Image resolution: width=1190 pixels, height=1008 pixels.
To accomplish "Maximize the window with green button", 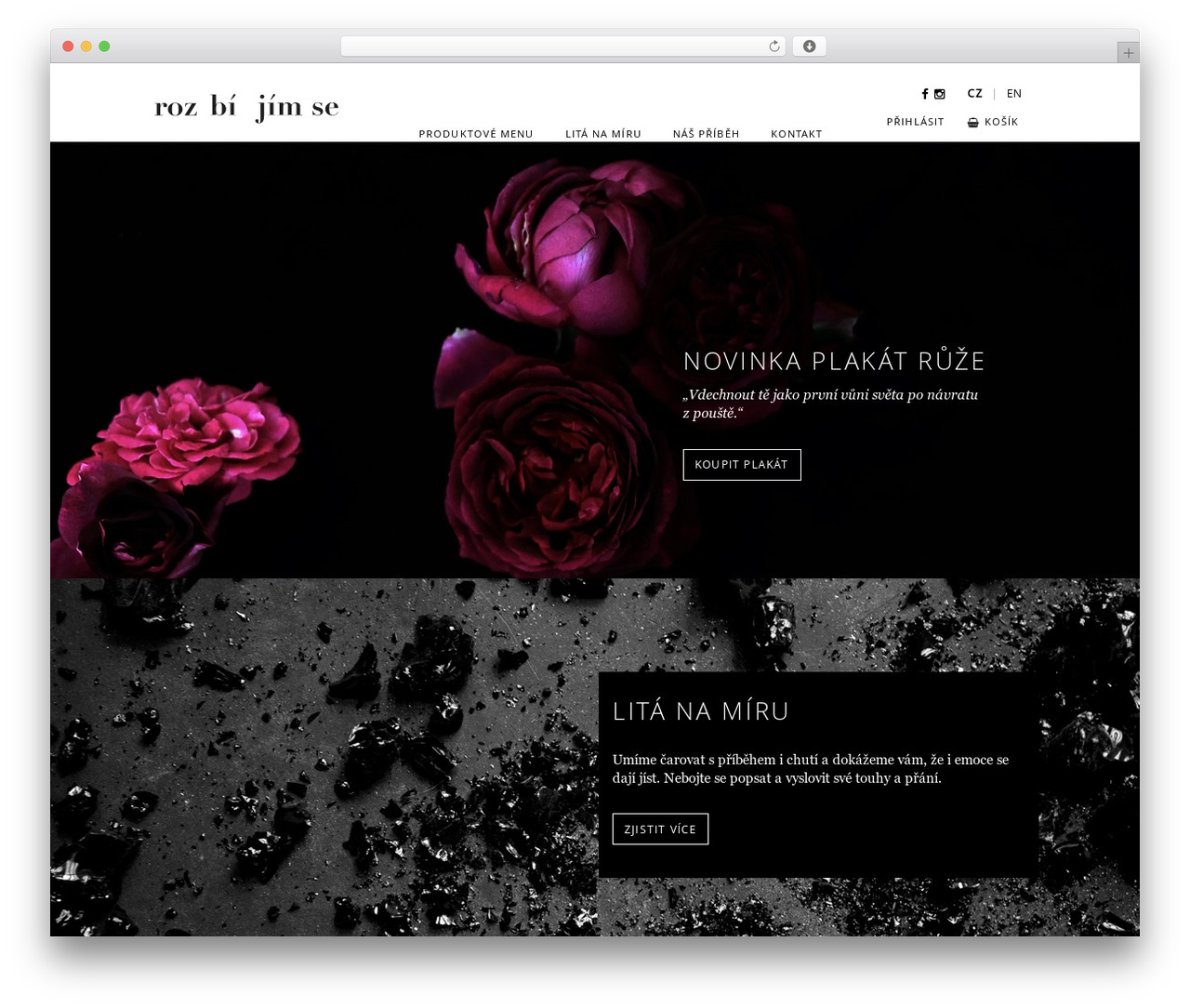I will [104, 46].
